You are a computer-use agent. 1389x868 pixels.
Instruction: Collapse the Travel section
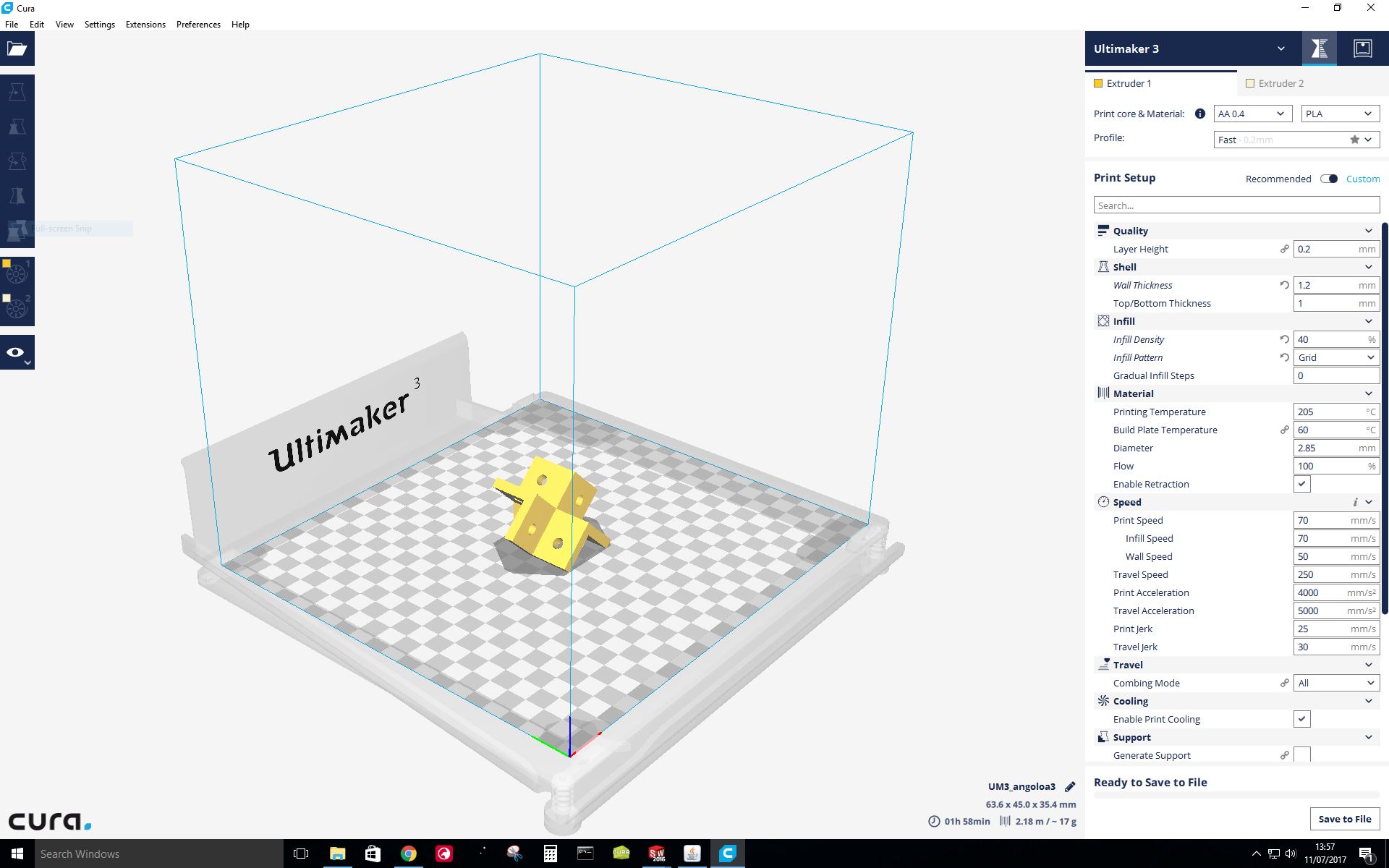1236,665
